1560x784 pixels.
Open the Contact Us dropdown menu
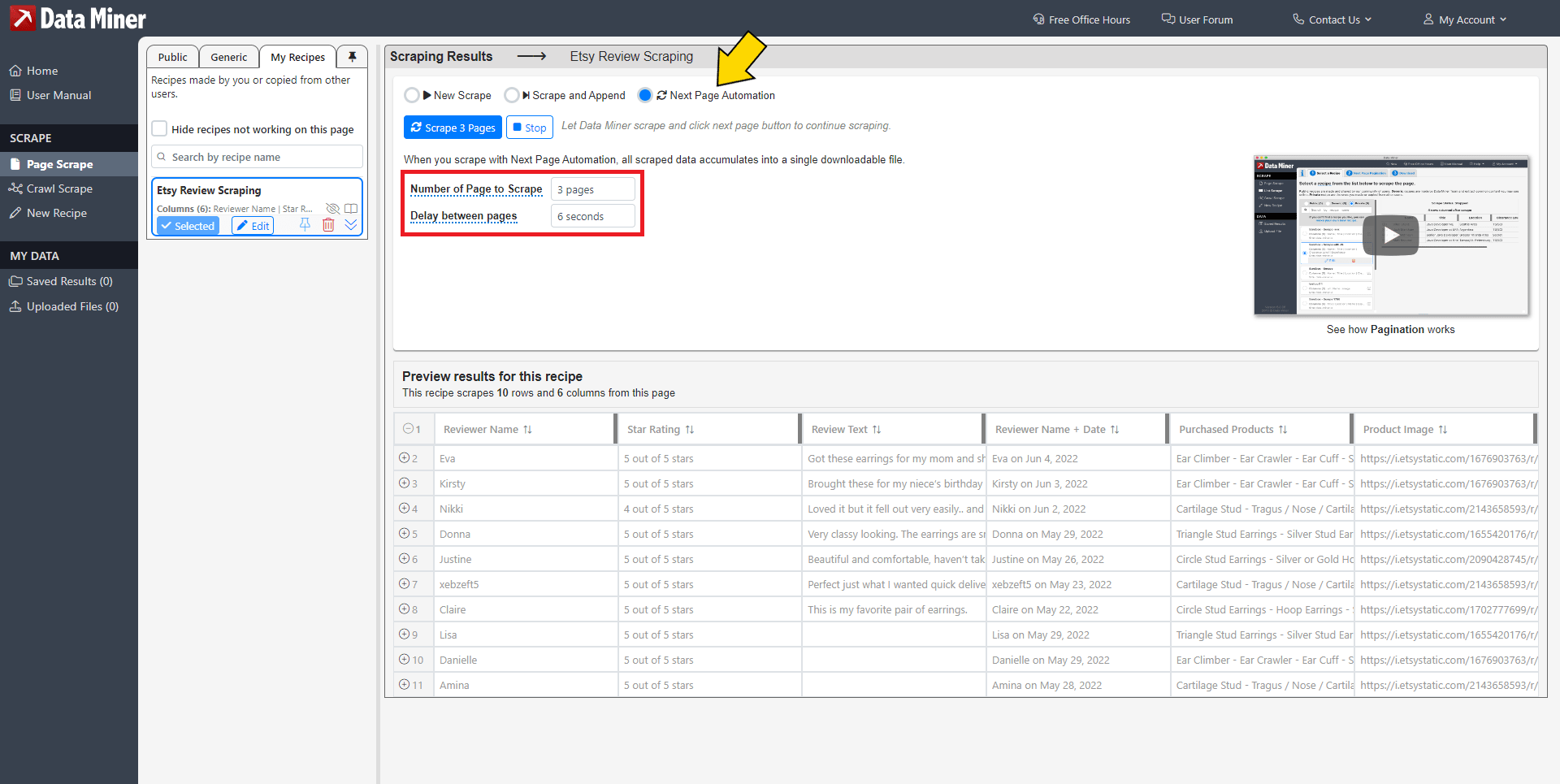pos(1332,19)
